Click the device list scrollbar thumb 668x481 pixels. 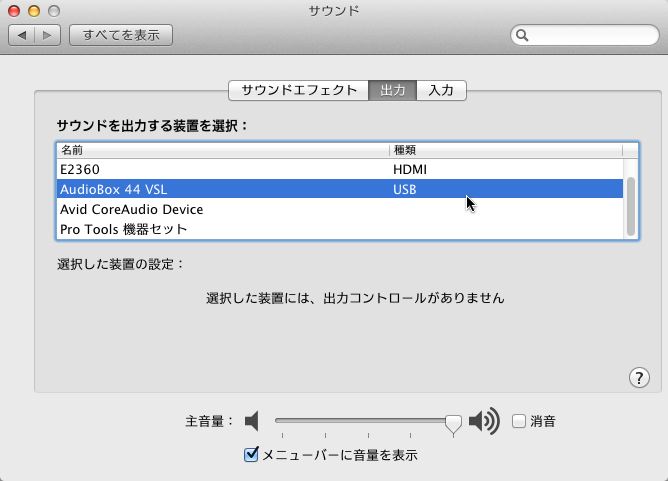[x=631, y=206]
